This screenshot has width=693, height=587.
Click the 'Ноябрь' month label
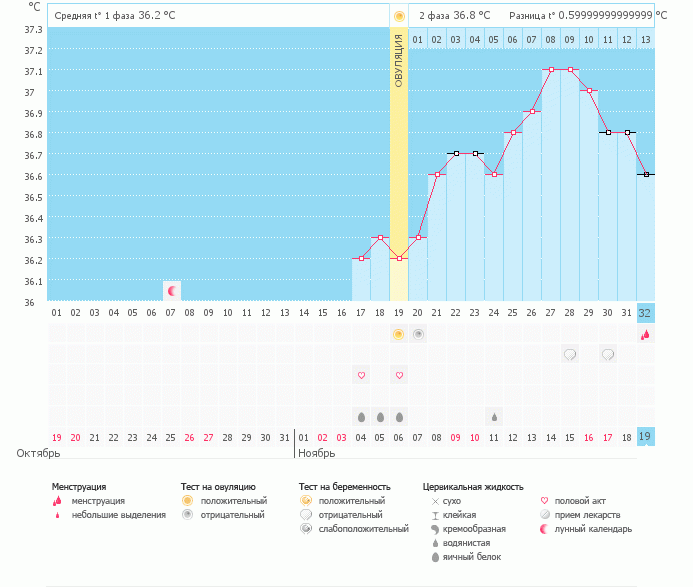316,454
